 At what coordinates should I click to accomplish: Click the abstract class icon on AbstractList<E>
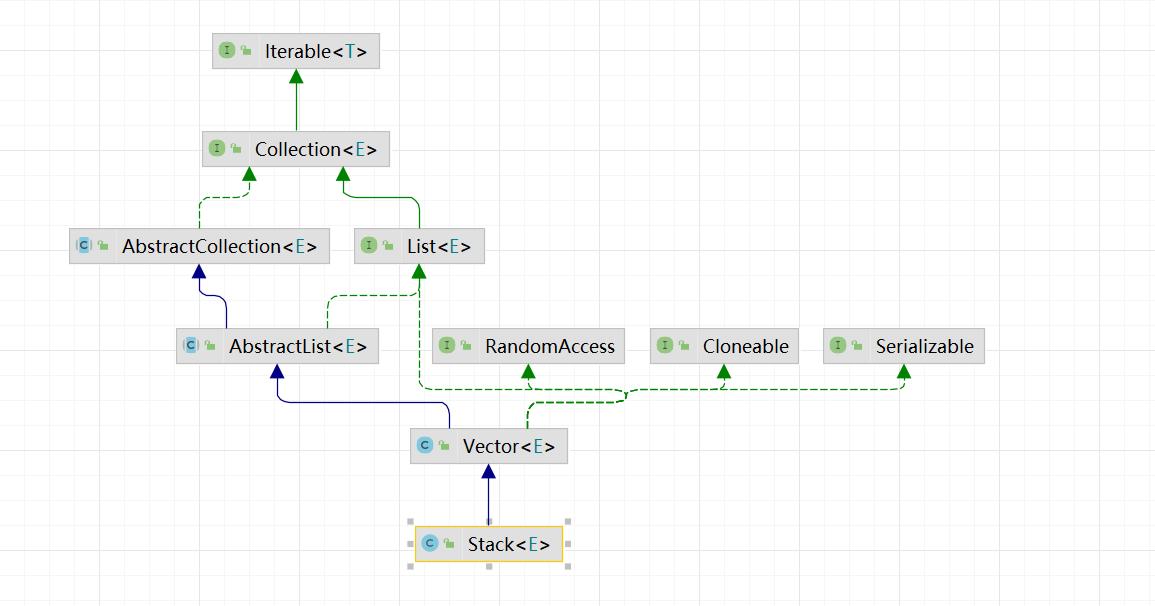191,345
